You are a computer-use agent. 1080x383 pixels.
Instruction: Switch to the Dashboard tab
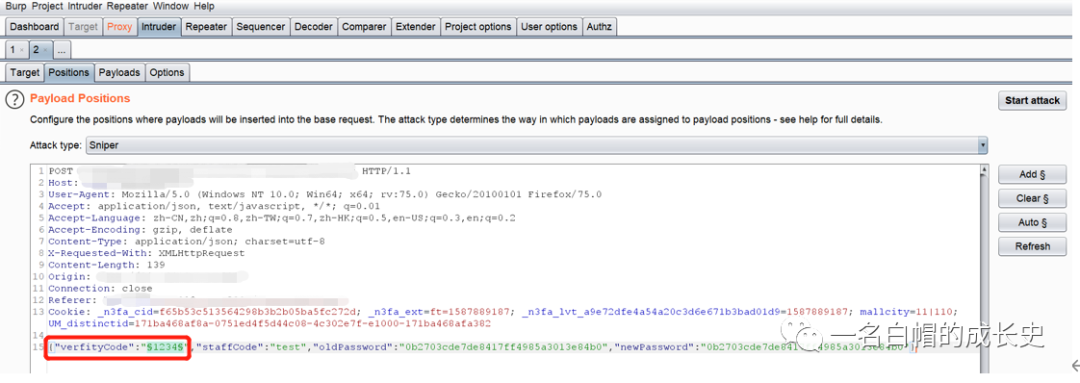(x=34, y=27)
